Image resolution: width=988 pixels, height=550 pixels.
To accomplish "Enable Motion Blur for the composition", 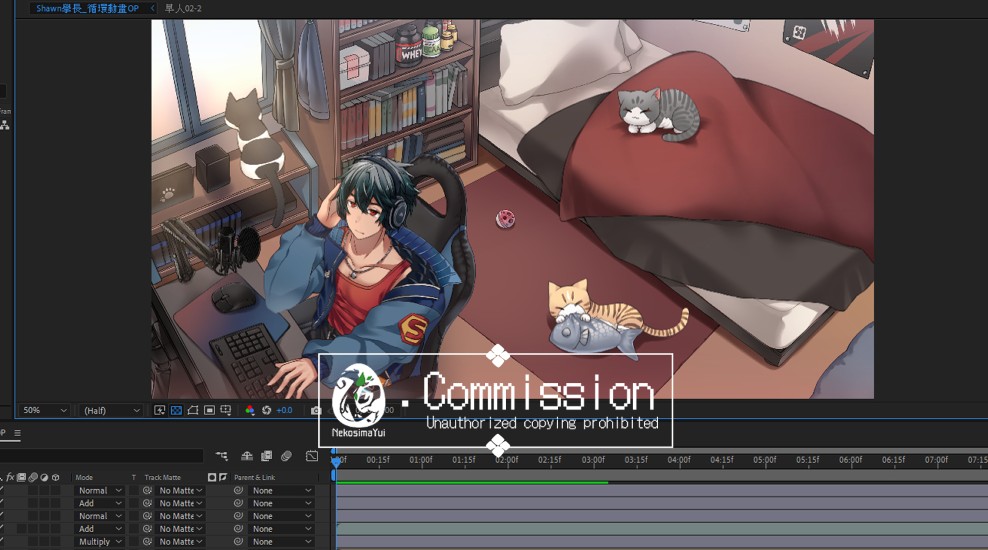I will pos(286,456).
